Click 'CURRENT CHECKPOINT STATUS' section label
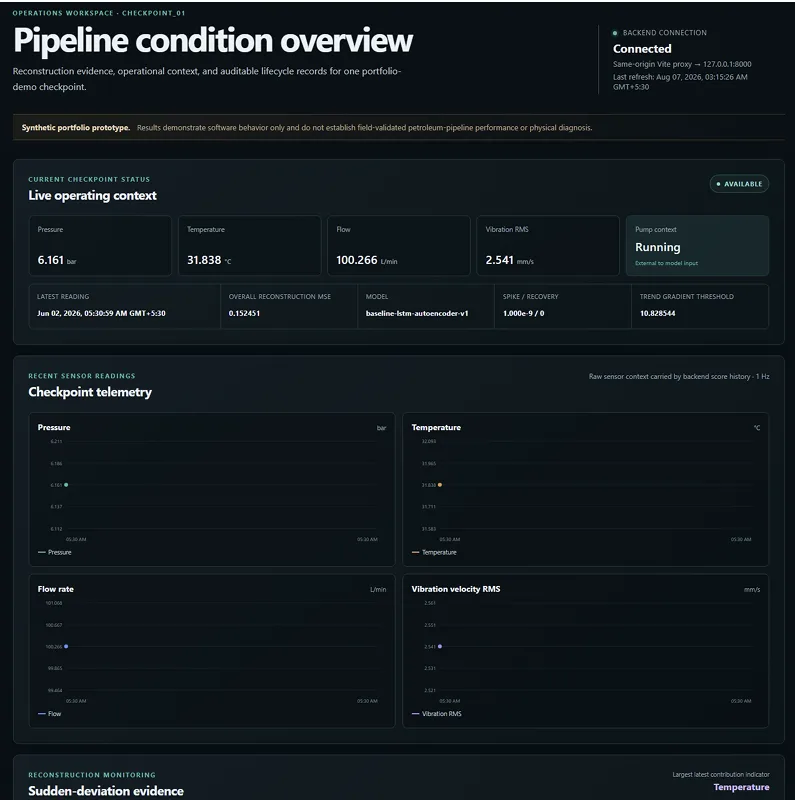Image resolution: width=795 pixels, height=800 pixels. click(89, 180)
